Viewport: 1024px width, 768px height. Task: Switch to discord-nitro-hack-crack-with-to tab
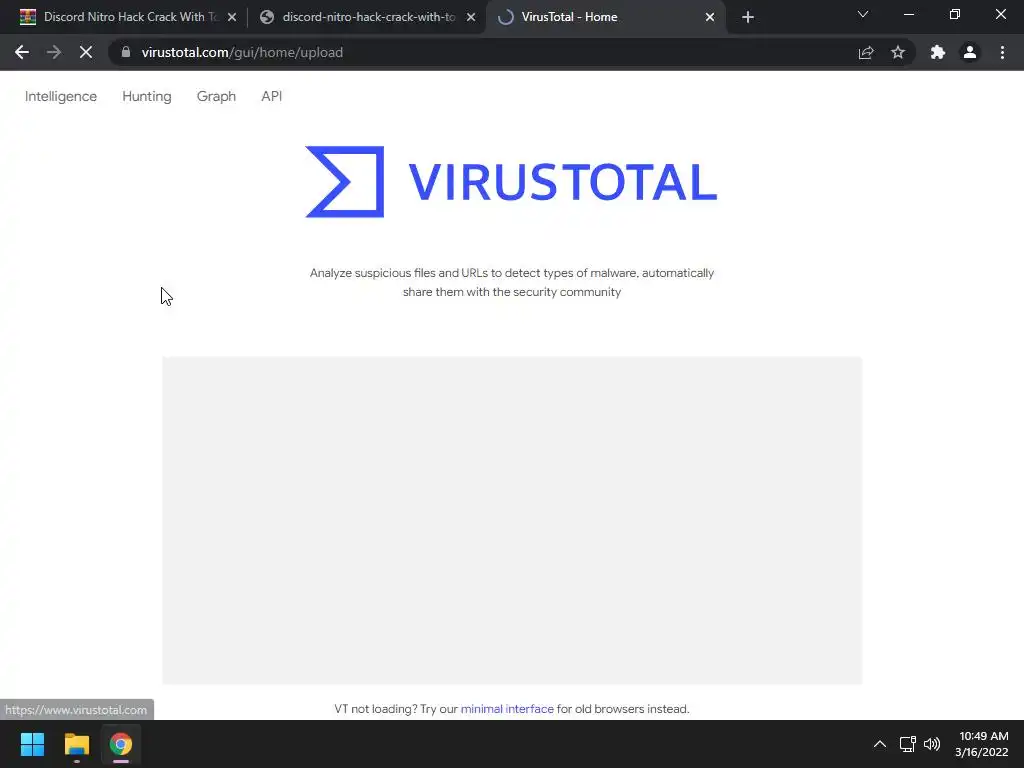tap(368, 17)
